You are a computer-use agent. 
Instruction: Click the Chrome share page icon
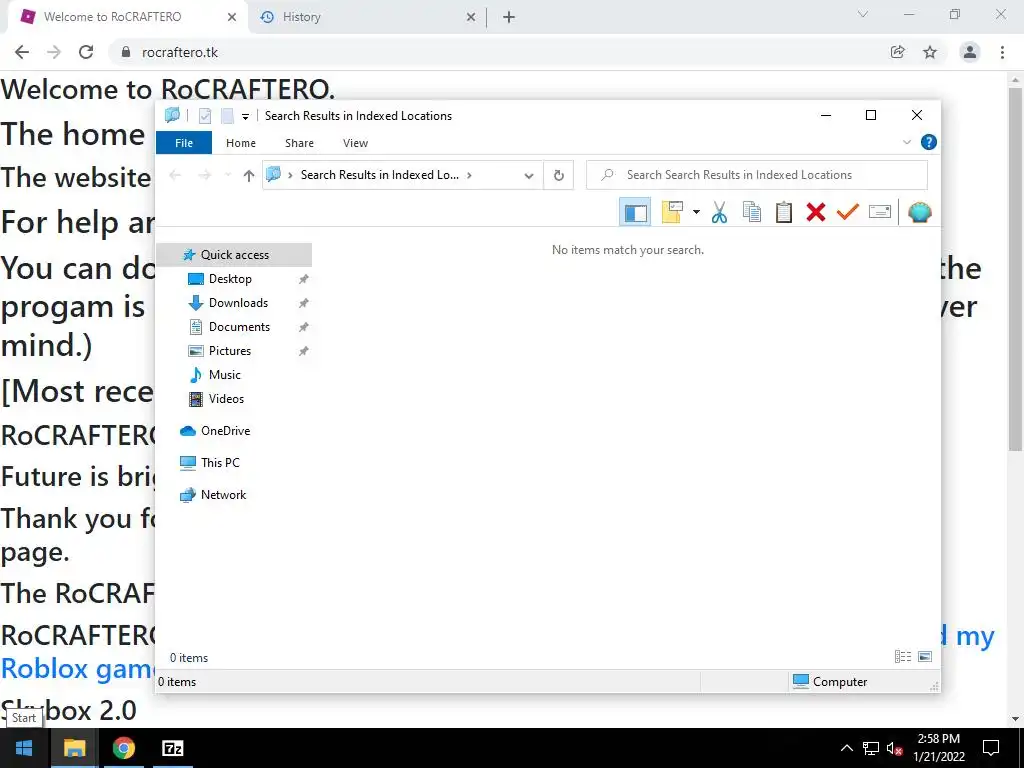898,52
